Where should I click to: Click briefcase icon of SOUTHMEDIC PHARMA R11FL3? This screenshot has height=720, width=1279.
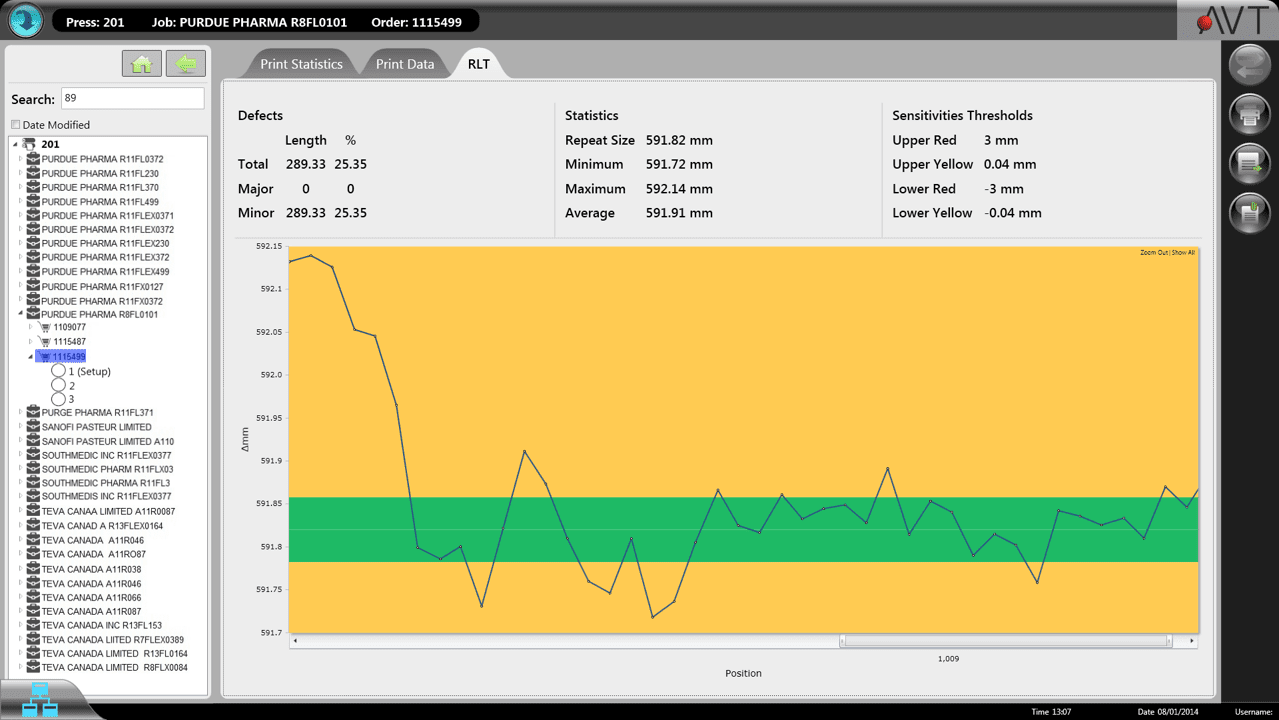[34, 483]
